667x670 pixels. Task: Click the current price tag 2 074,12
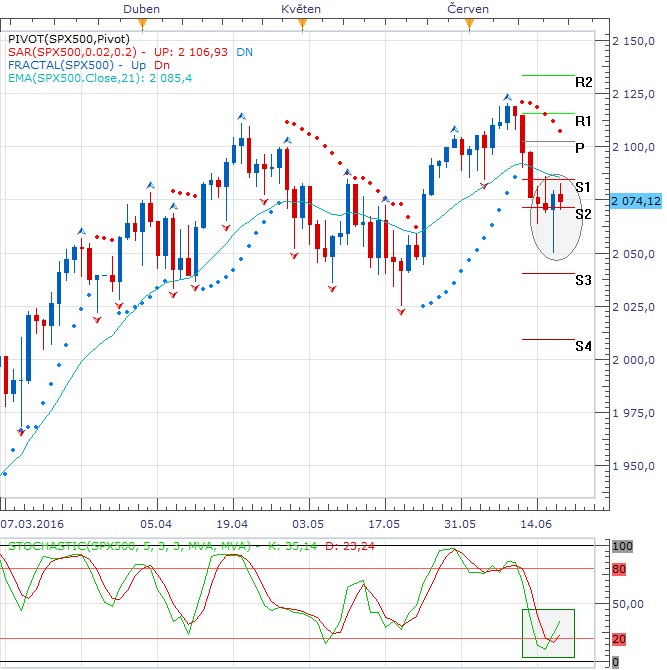(637, 201)
